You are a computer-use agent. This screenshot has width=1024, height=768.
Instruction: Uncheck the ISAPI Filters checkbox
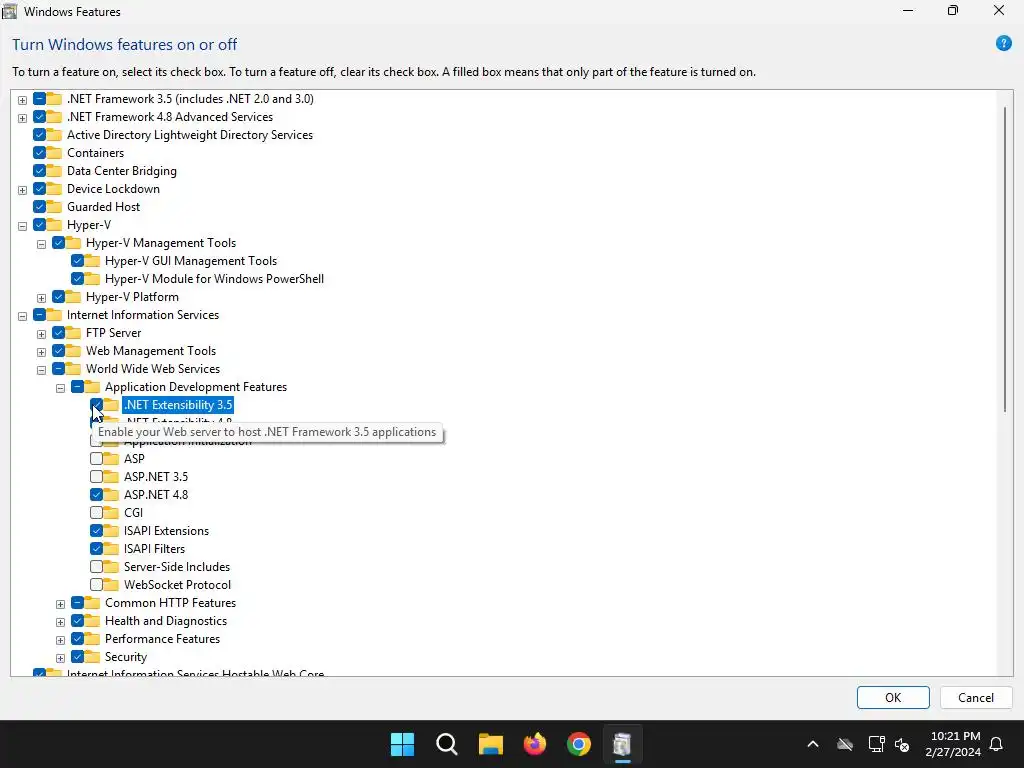pyautogui.click(x=96, y=549)
